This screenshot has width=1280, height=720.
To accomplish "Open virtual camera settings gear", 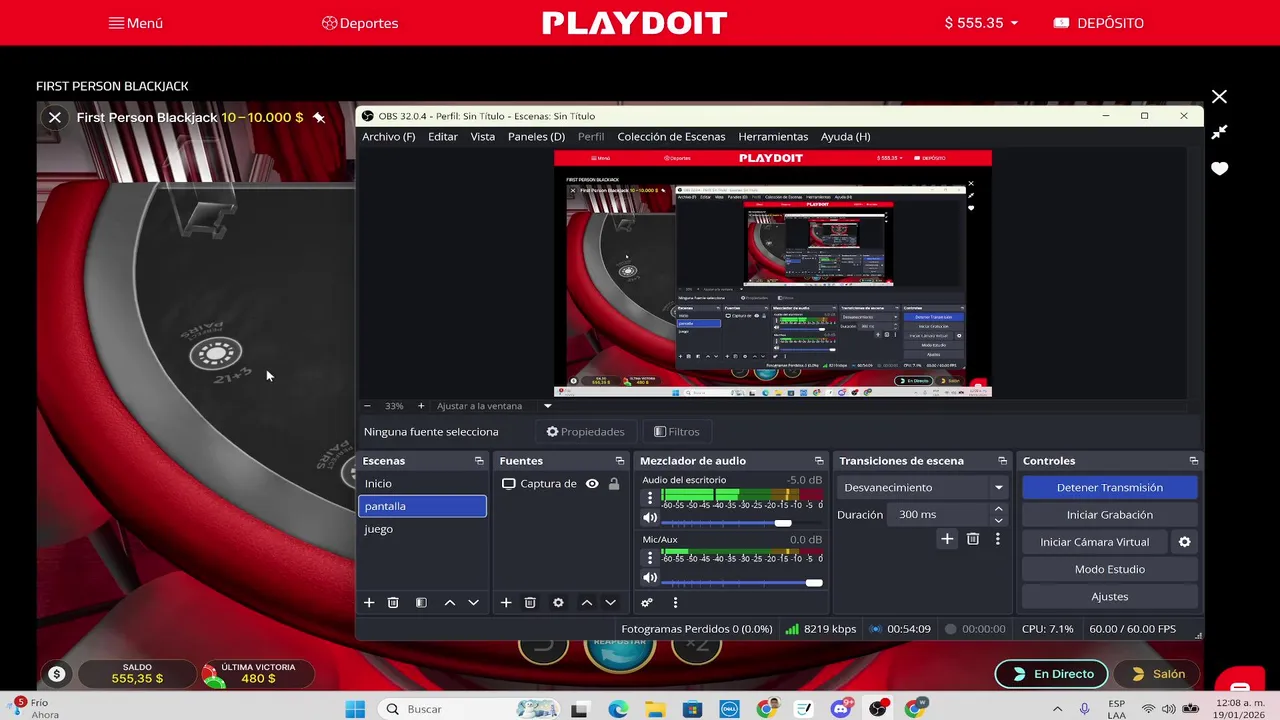I will tap(1185, 542).
